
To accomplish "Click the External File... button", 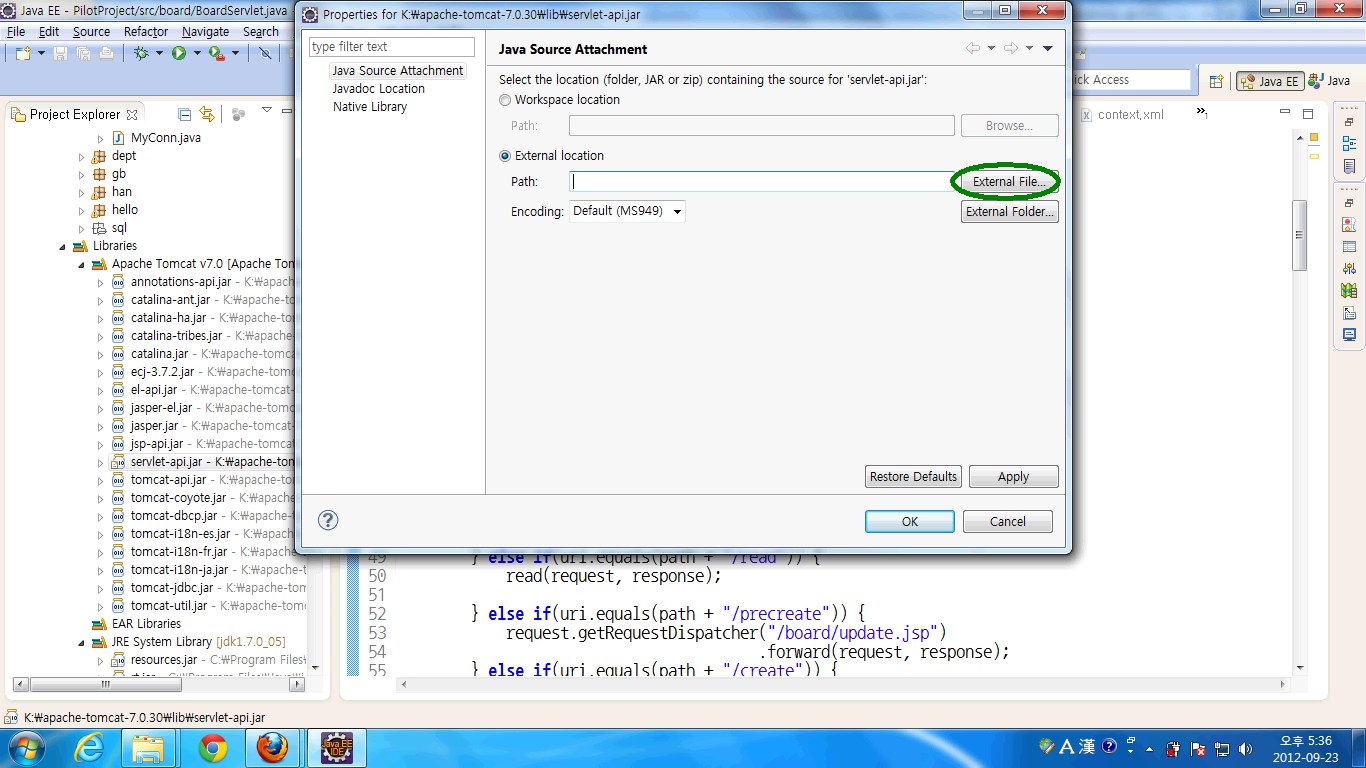I will [1009, 182].
